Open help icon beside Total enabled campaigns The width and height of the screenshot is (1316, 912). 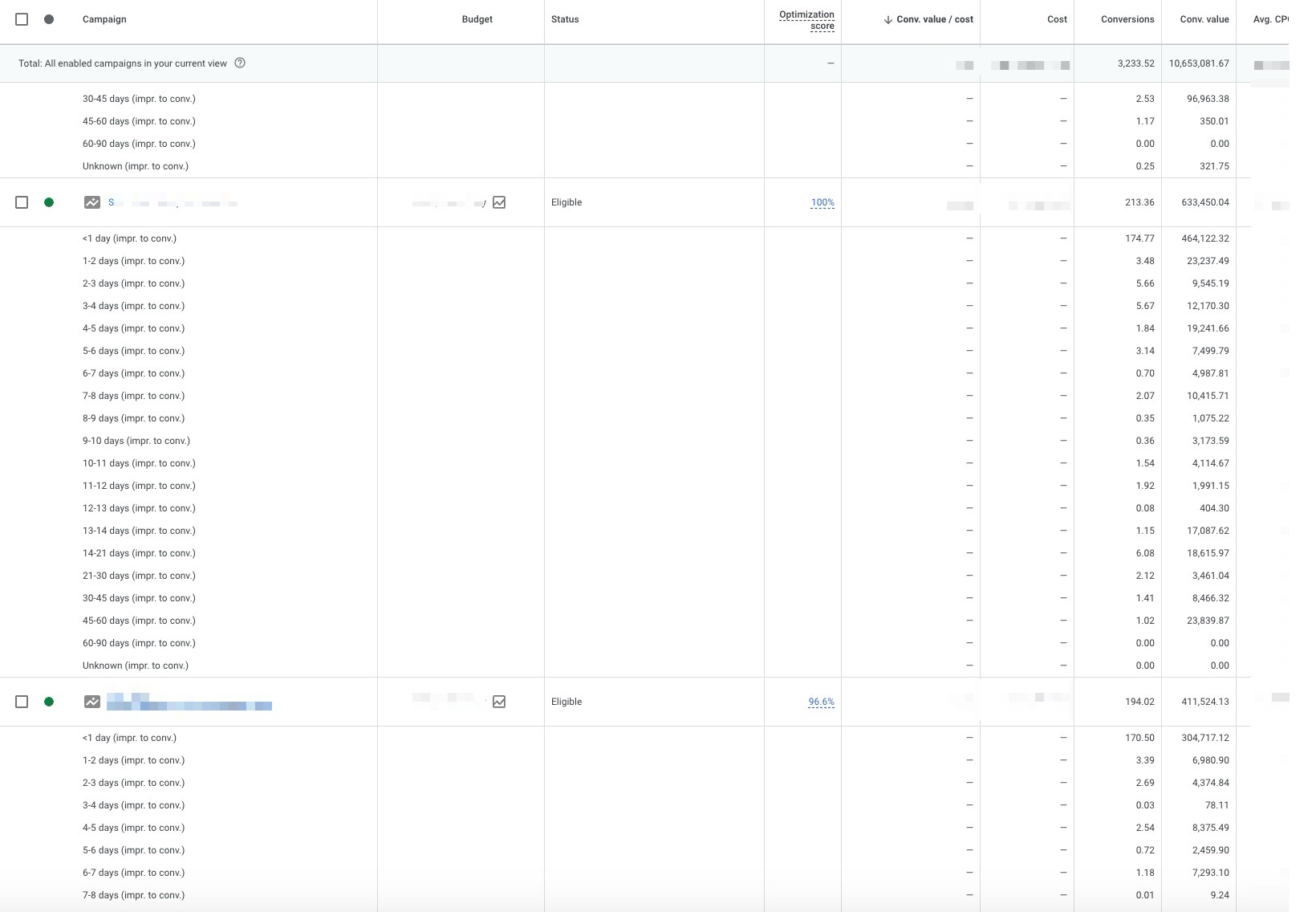tap(240, 63)
